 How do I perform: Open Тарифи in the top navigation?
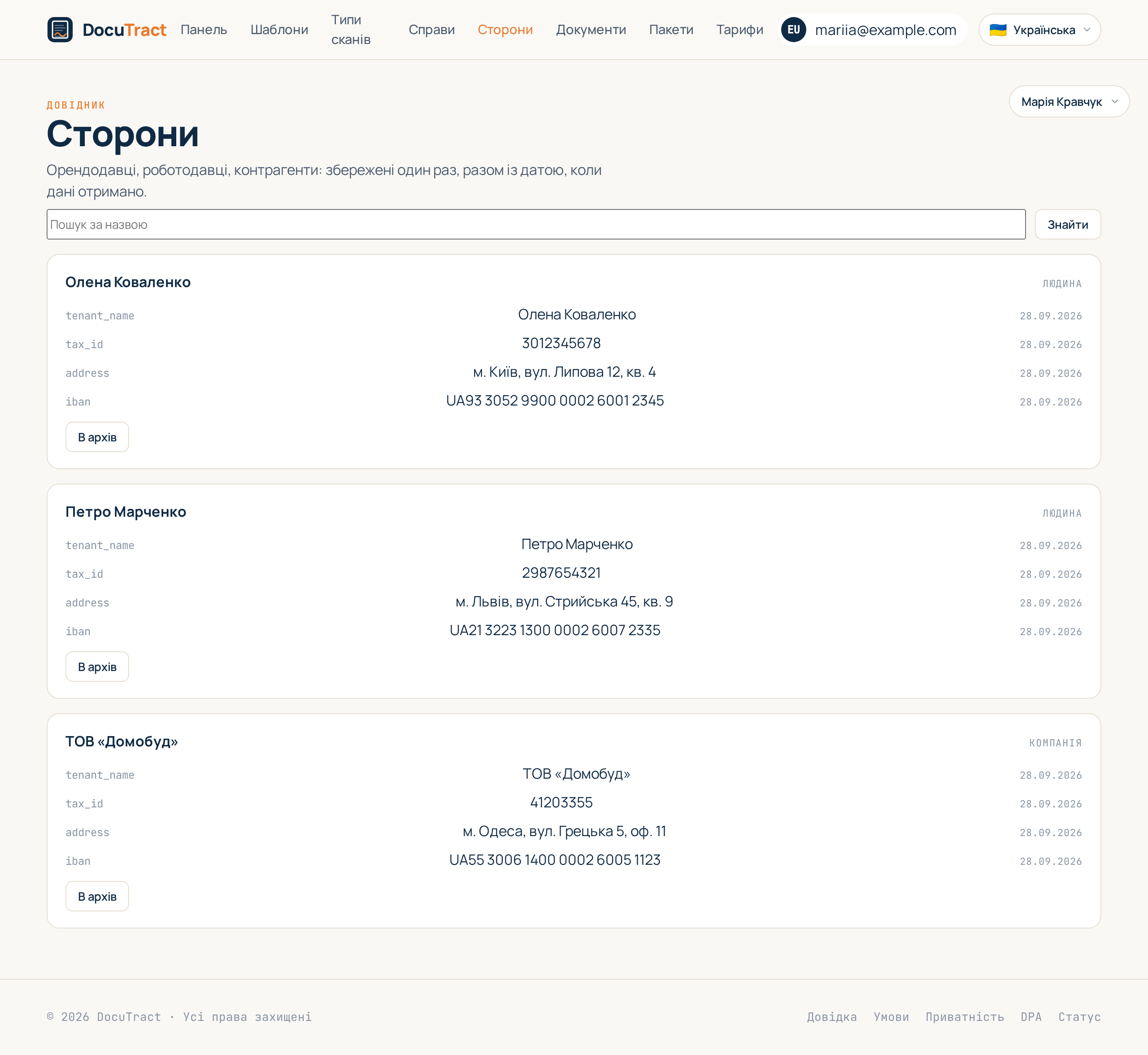[x=740, y=30]
